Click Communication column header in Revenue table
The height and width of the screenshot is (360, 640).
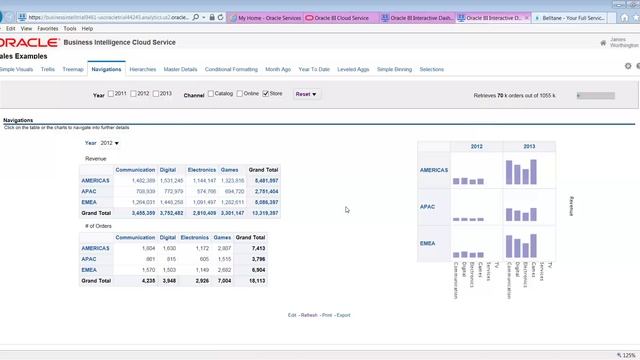point(135,170)
